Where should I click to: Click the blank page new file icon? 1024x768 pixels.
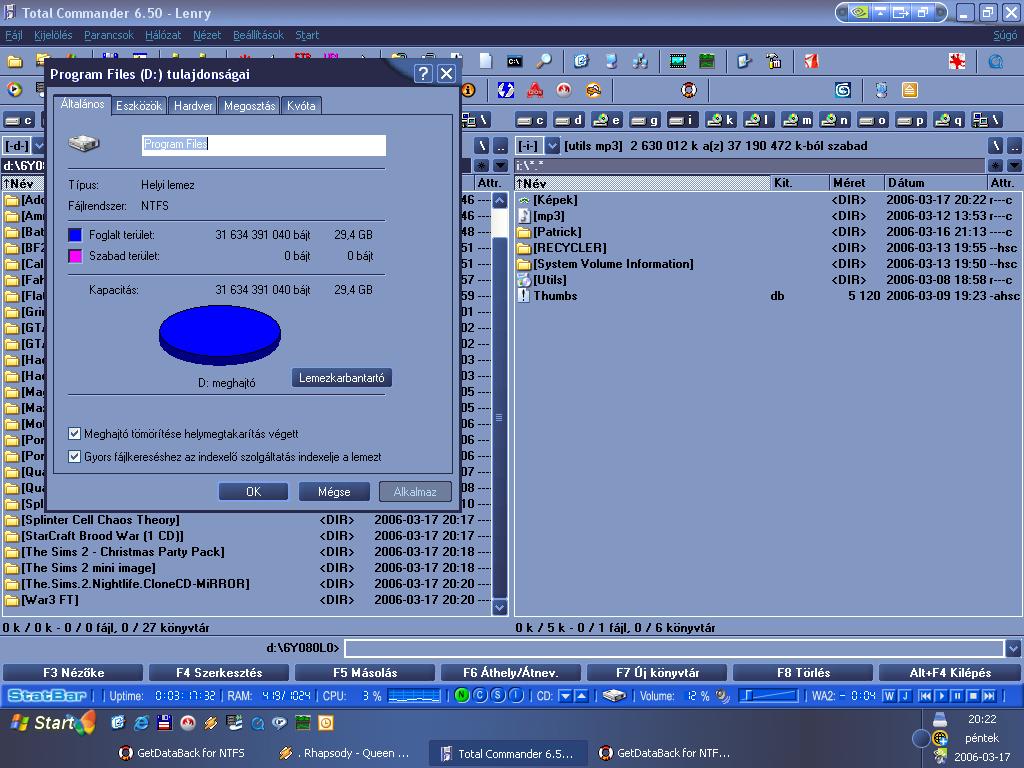pos(486,61)
